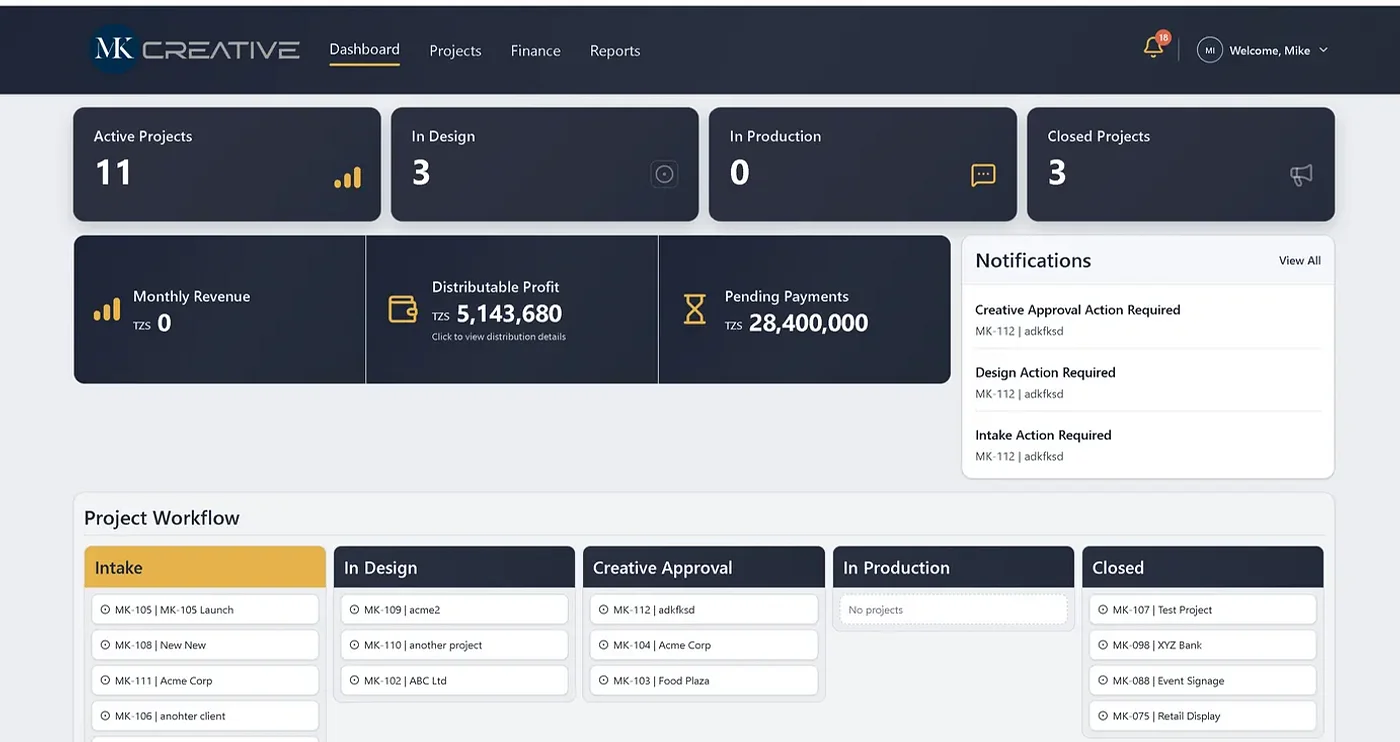Open the In Production summary card label
Screen dimensions: 1400x742
point(775,136)
